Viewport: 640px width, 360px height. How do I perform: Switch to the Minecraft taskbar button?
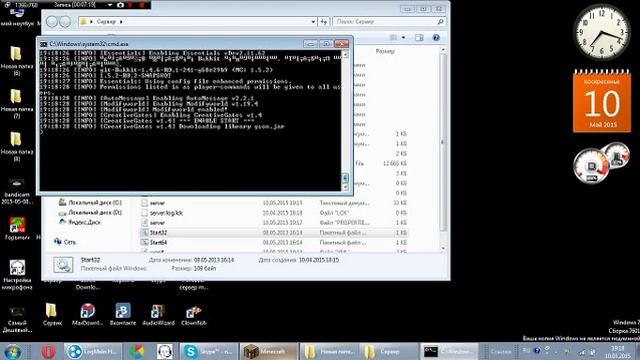coord(269,351)
